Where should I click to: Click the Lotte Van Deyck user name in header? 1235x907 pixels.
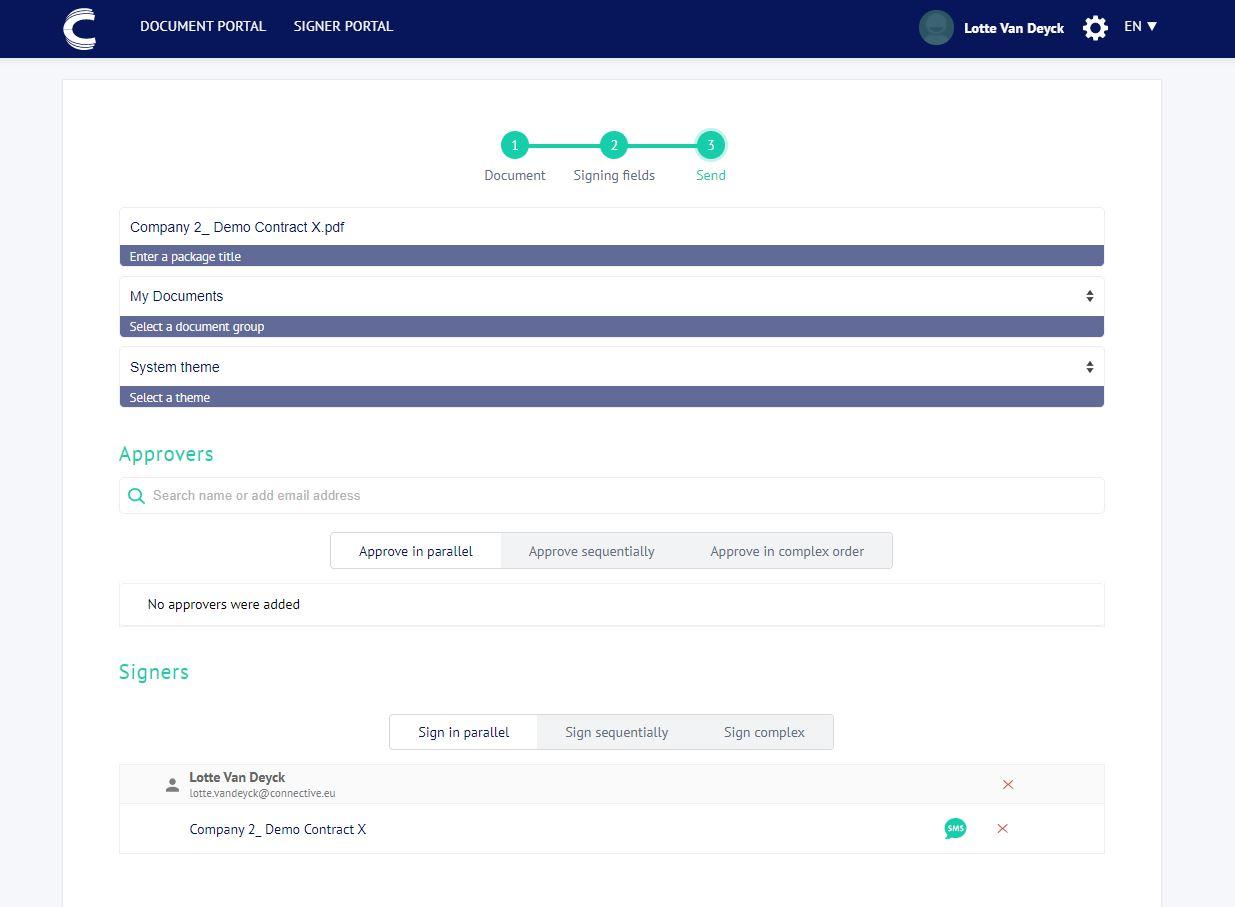1014,28
